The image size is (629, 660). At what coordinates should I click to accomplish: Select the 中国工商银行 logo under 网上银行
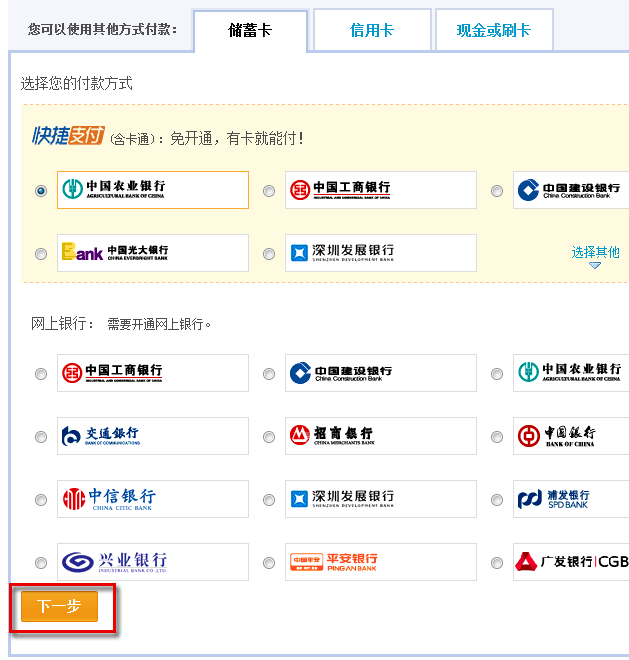(x=152, y=373)
